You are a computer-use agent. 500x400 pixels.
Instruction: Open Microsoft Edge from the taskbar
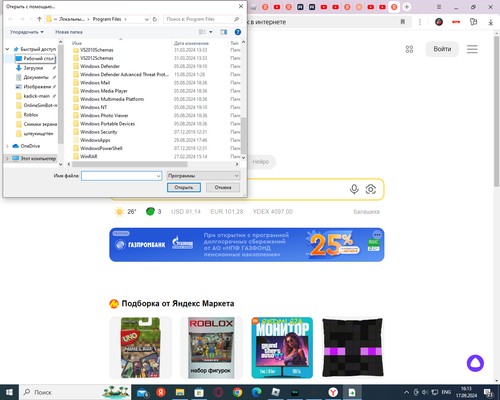tap(256, 392)
